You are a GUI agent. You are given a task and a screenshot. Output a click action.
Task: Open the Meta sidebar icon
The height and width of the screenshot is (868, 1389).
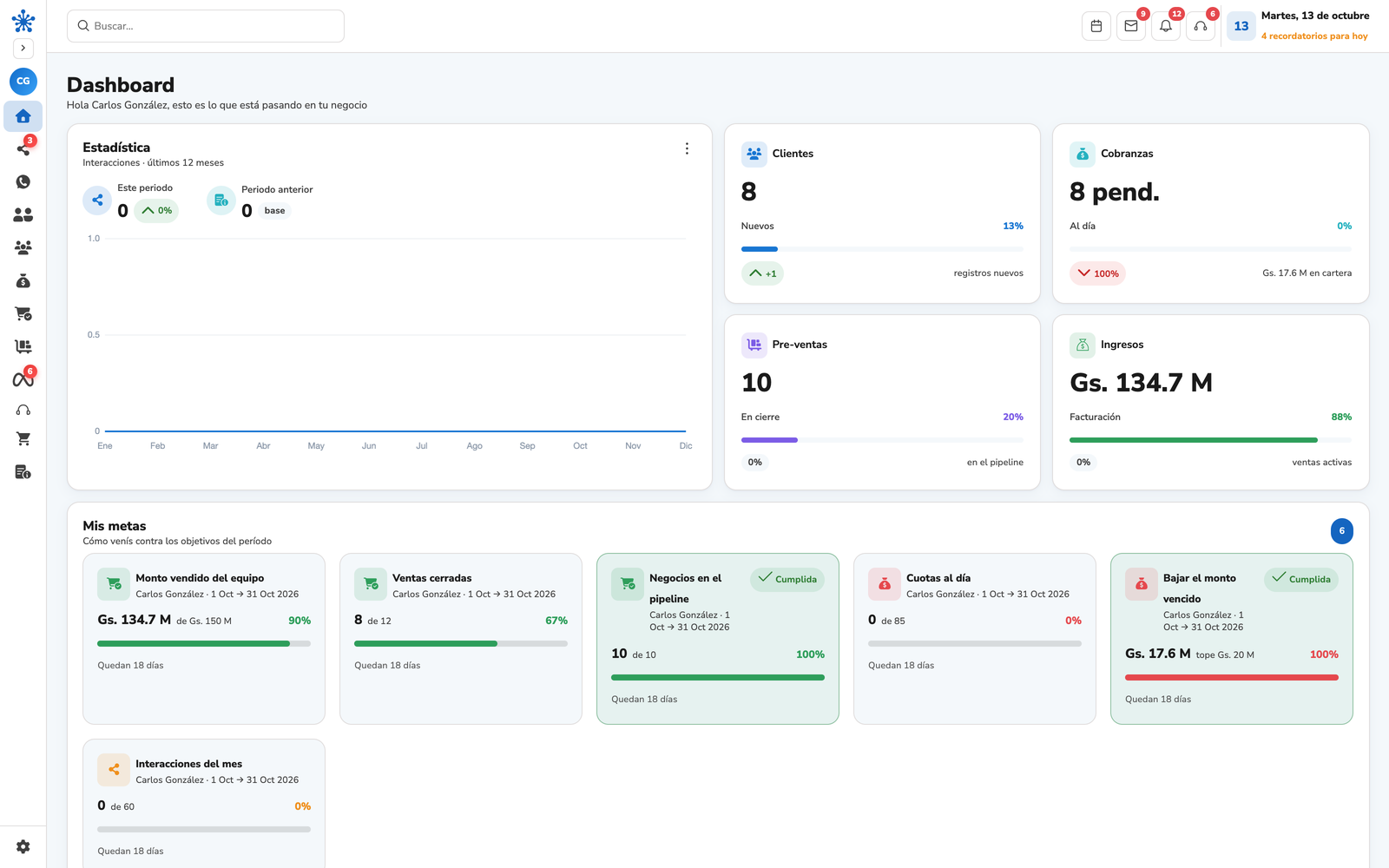coord(23,379)
